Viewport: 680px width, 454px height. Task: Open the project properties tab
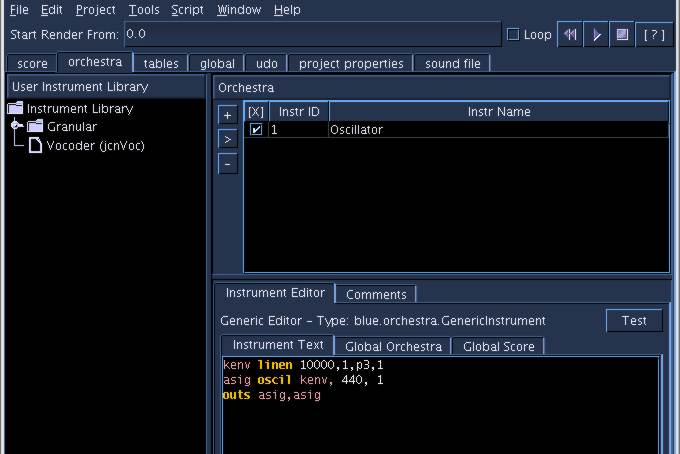pos(350,63)
